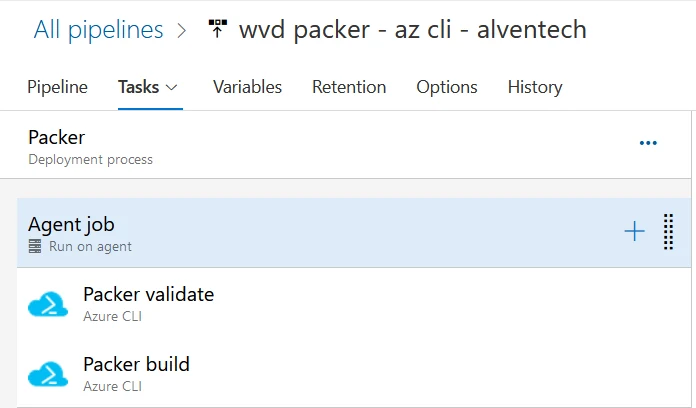Screen dimensions: 696x408
Task: Expand the Tasks dropdown chevron
Action: (171, 87)
